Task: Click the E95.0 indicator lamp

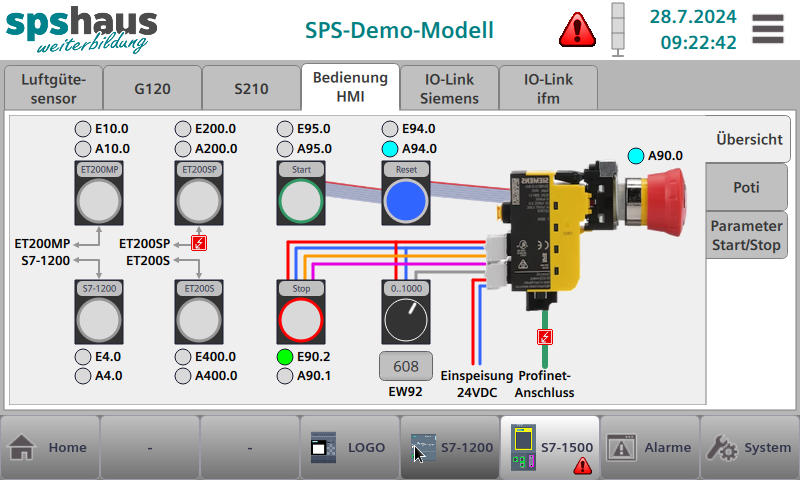Action: click(x=285, y=129)
